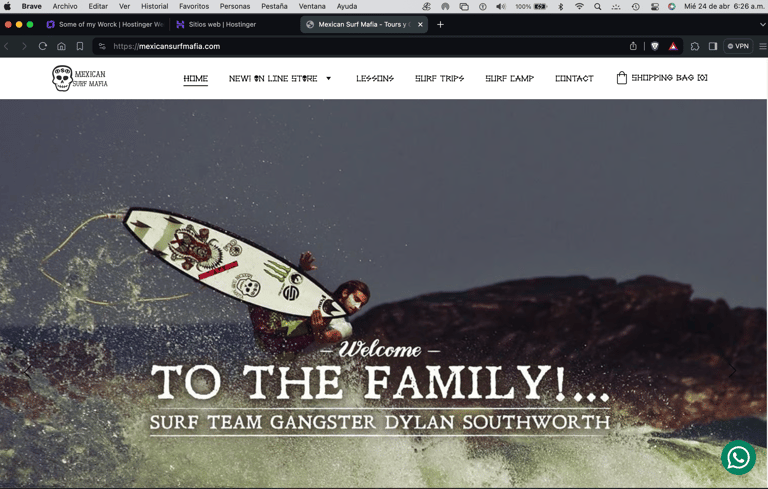
Task: Open the Lessons page
Action: 375,78
